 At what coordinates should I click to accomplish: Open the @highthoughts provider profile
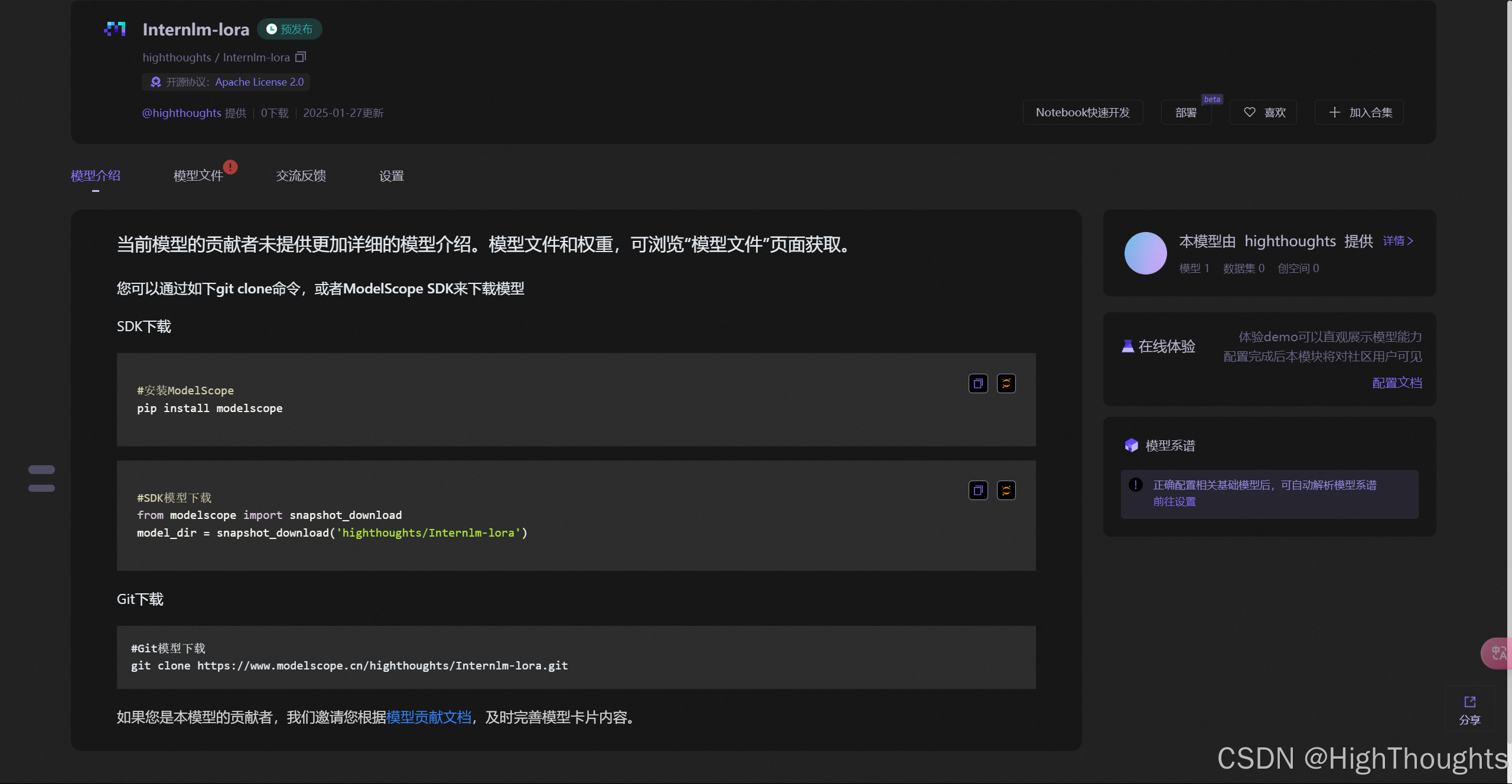click(181, 113)
